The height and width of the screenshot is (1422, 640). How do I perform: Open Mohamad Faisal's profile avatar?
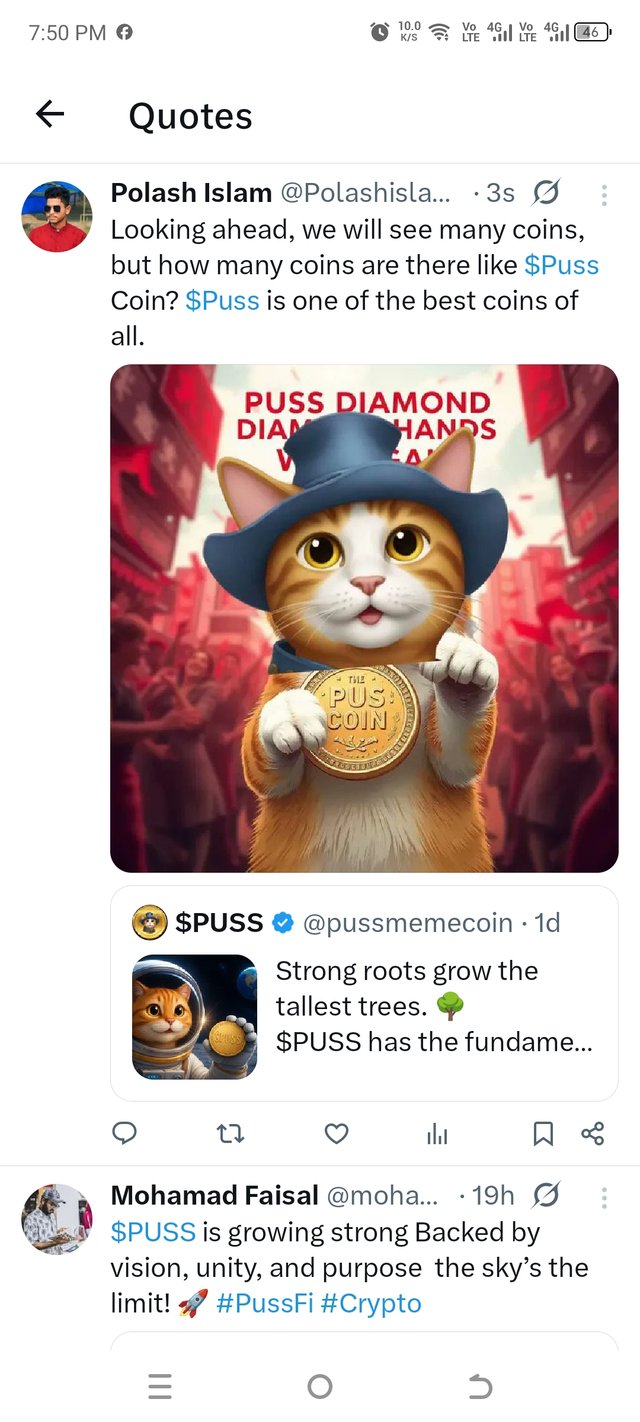click(57, 1219)
